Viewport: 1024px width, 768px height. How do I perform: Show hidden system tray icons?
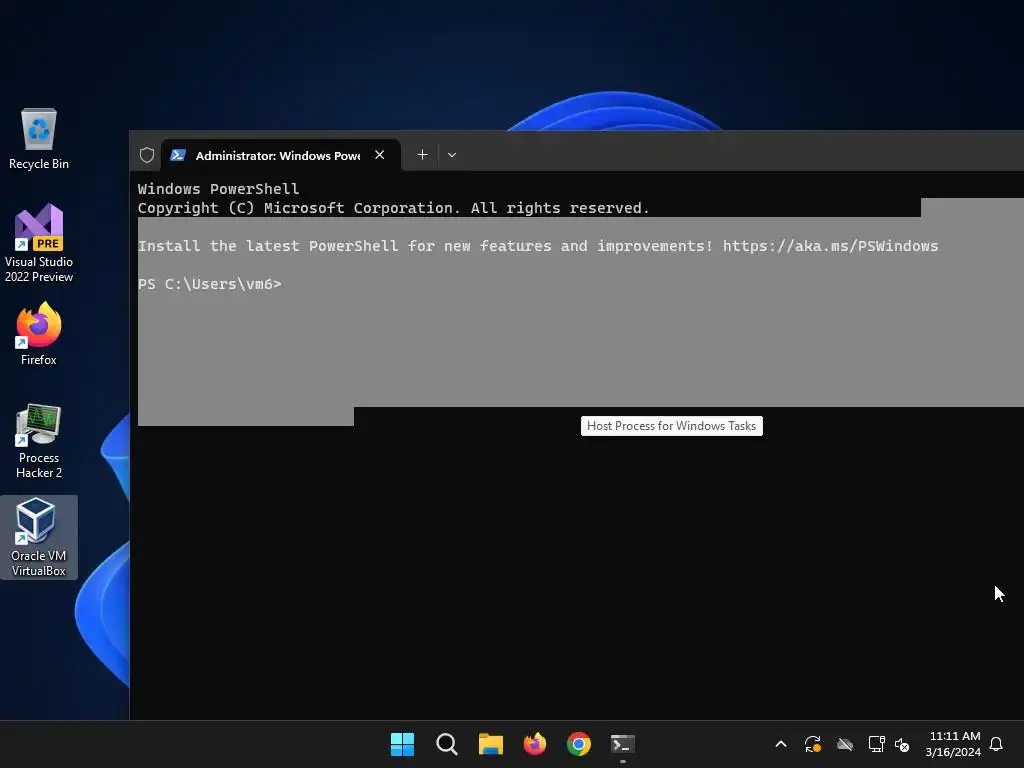point(780,744)
